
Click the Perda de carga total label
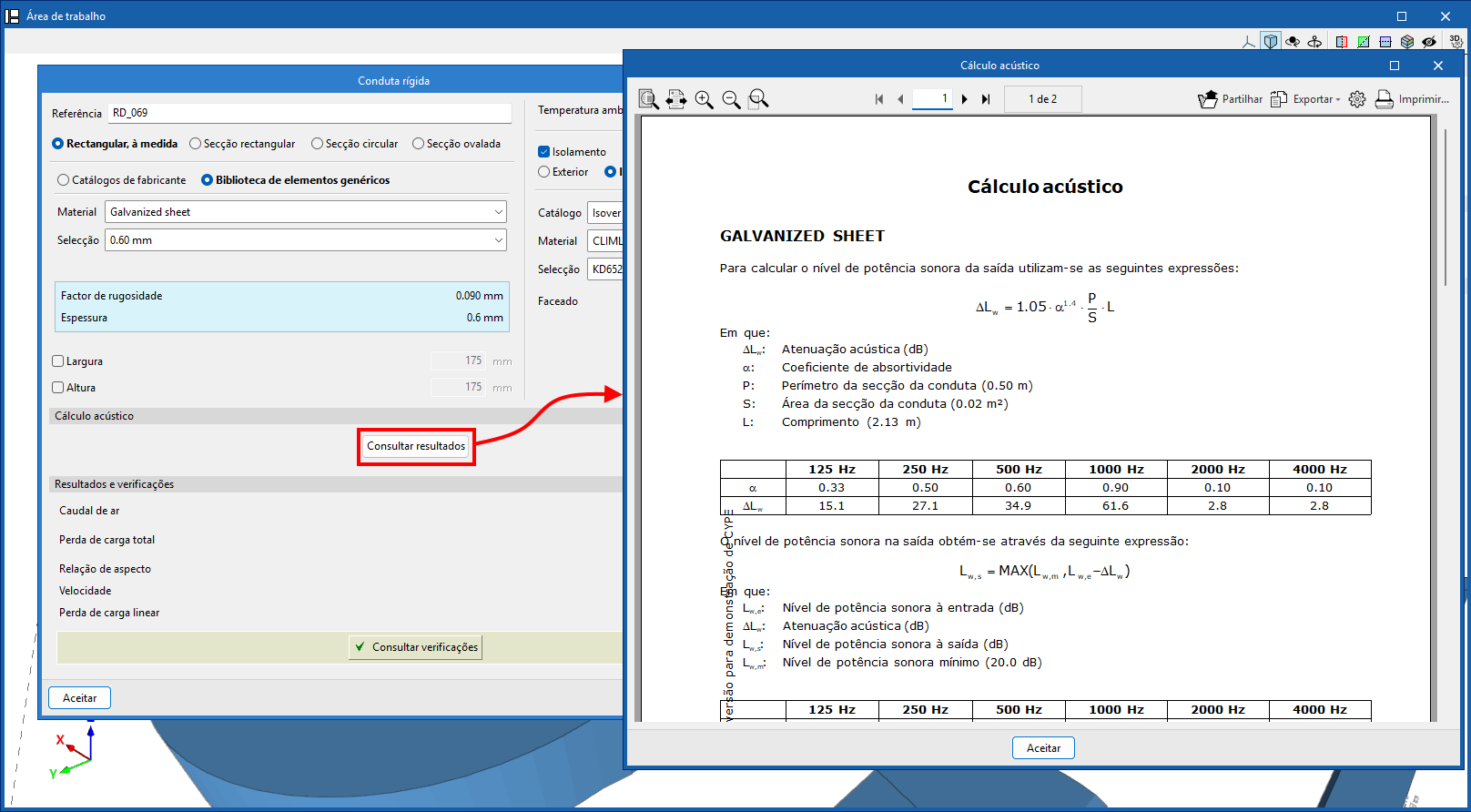tap(107, 540)
